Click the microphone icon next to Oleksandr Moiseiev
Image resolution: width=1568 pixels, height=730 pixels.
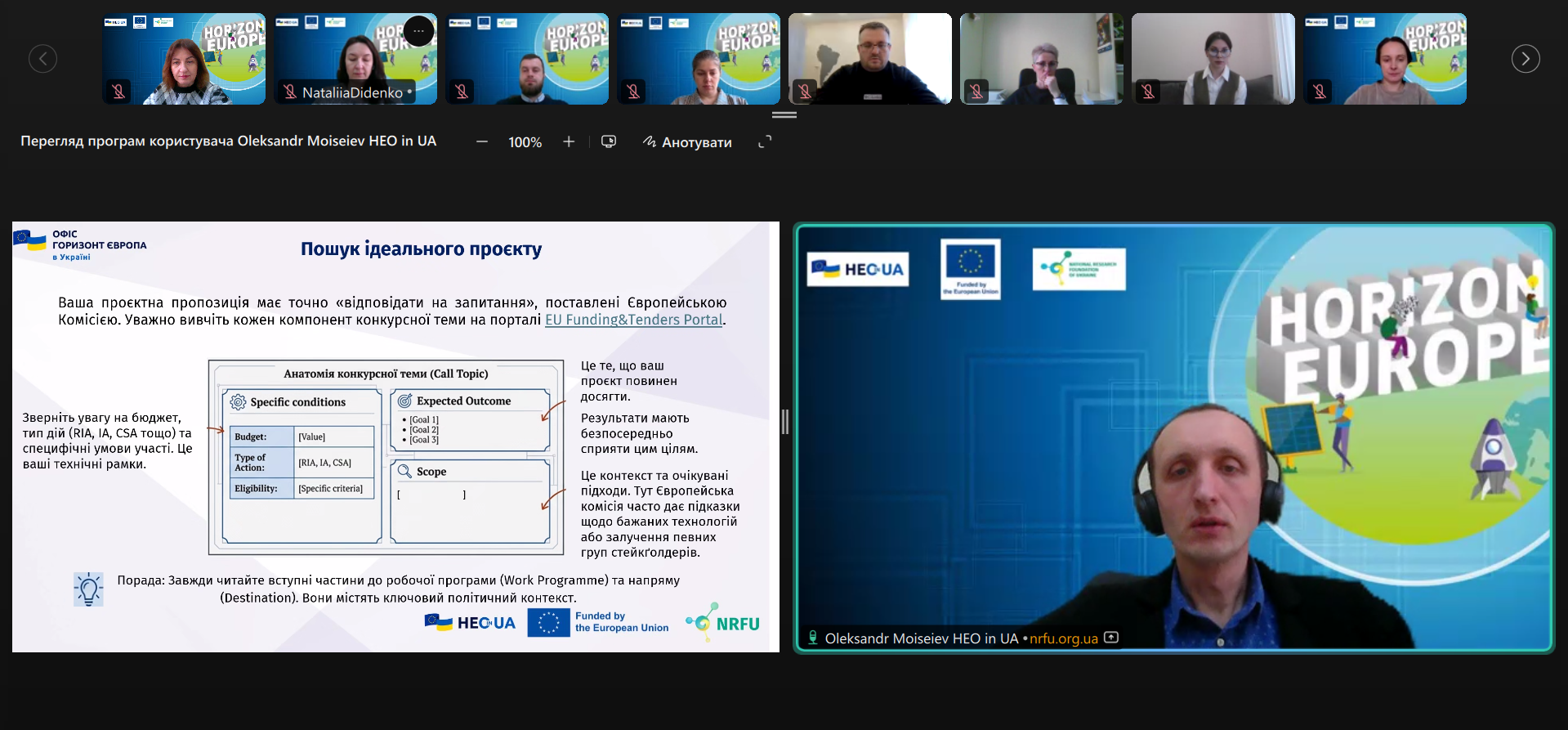(813, 638)
